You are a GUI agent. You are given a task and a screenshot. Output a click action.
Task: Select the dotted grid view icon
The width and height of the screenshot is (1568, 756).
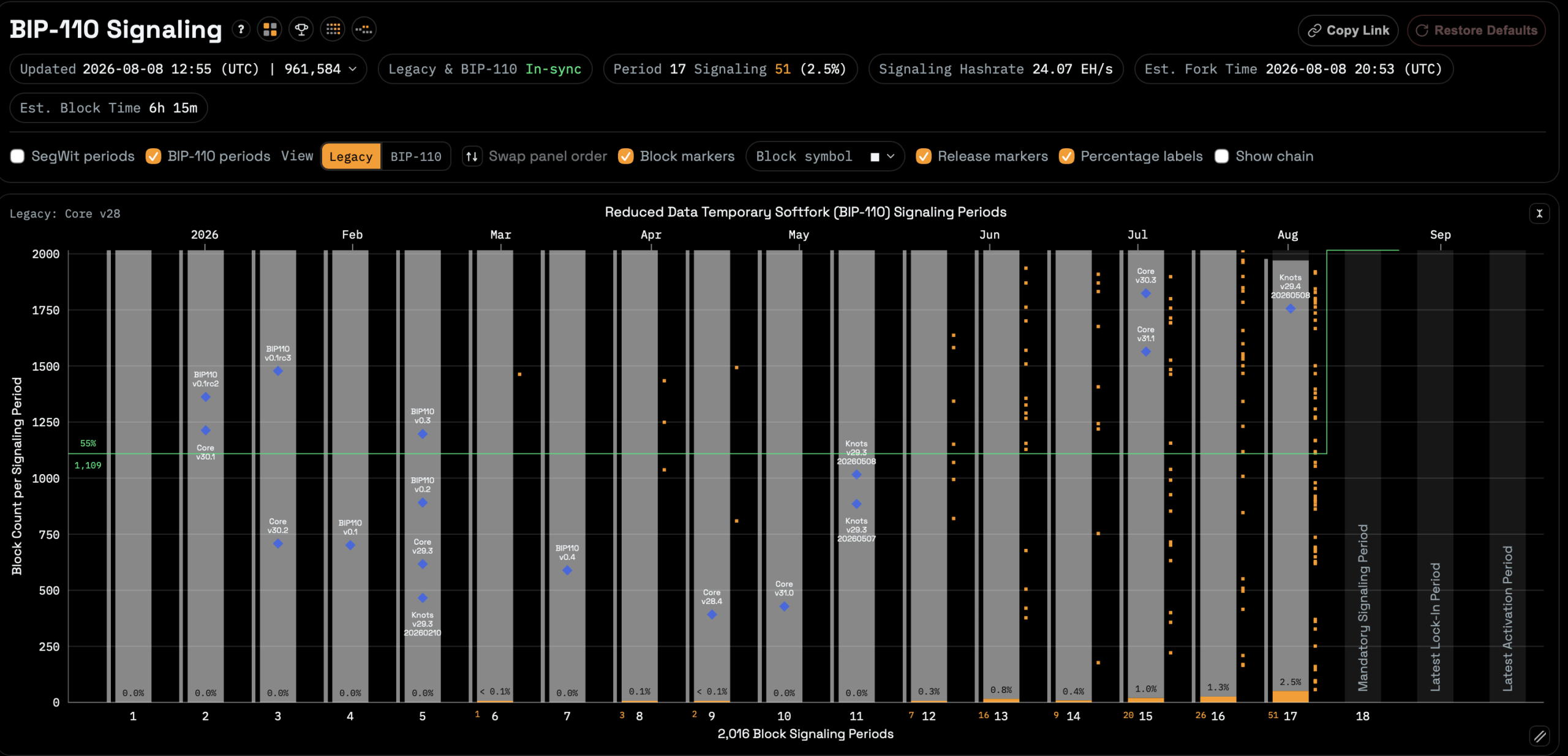(333, 29)
